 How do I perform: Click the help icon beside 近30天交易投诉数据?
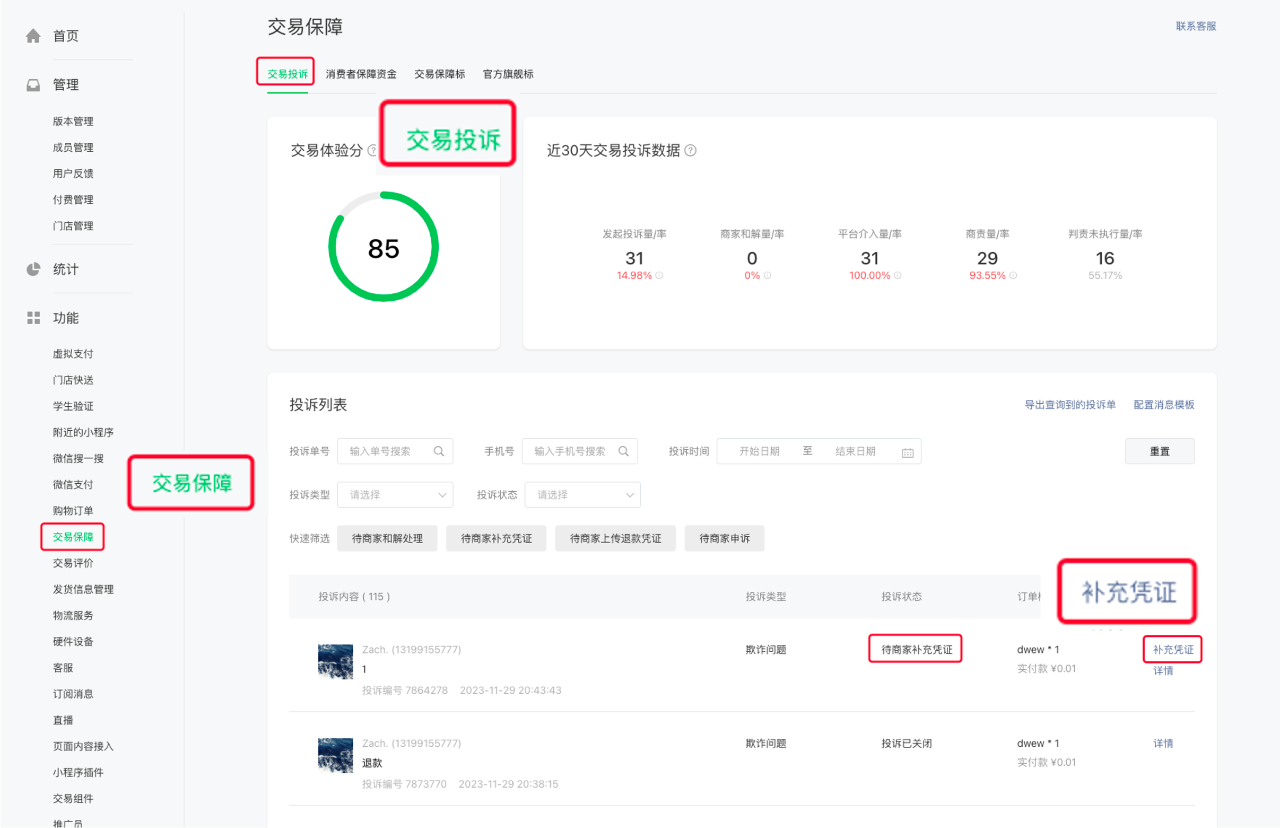[x=690, y=151]
